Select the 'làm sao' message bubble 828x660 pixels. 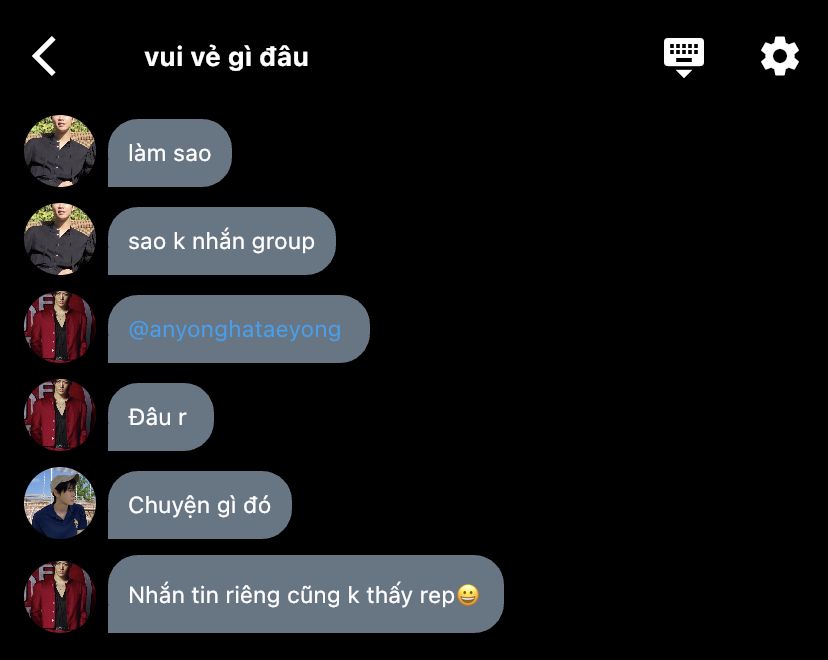170,153
